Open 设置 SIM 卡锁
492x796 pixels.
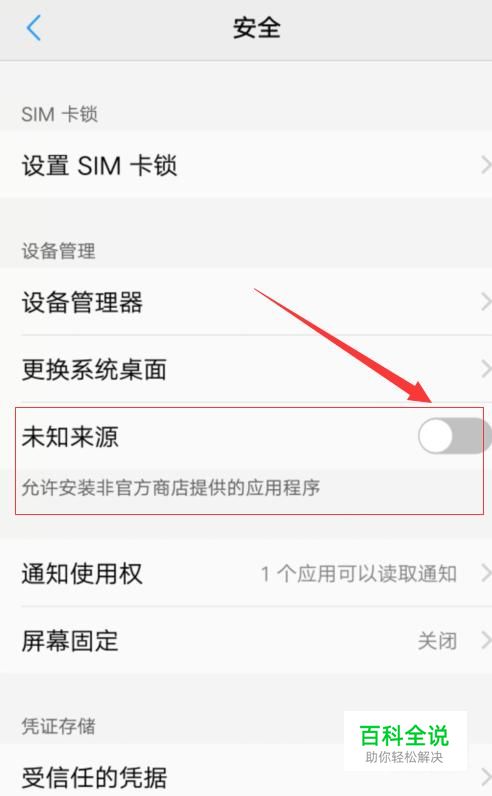coord(246,165)
